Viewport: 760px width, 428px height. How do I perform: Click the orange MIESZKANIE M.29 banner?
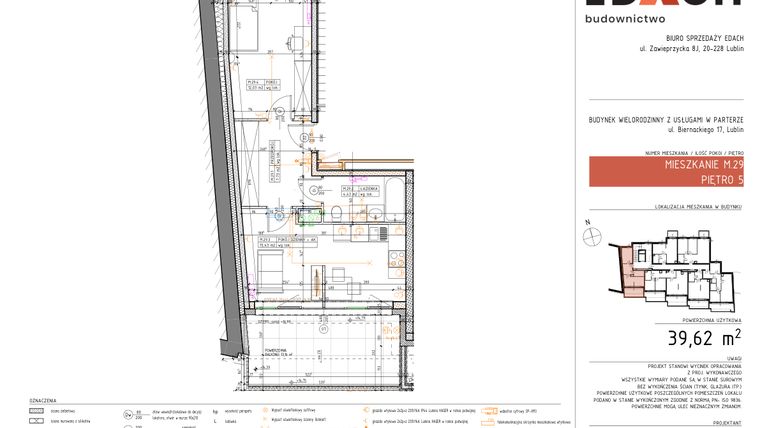pos(666,171)
